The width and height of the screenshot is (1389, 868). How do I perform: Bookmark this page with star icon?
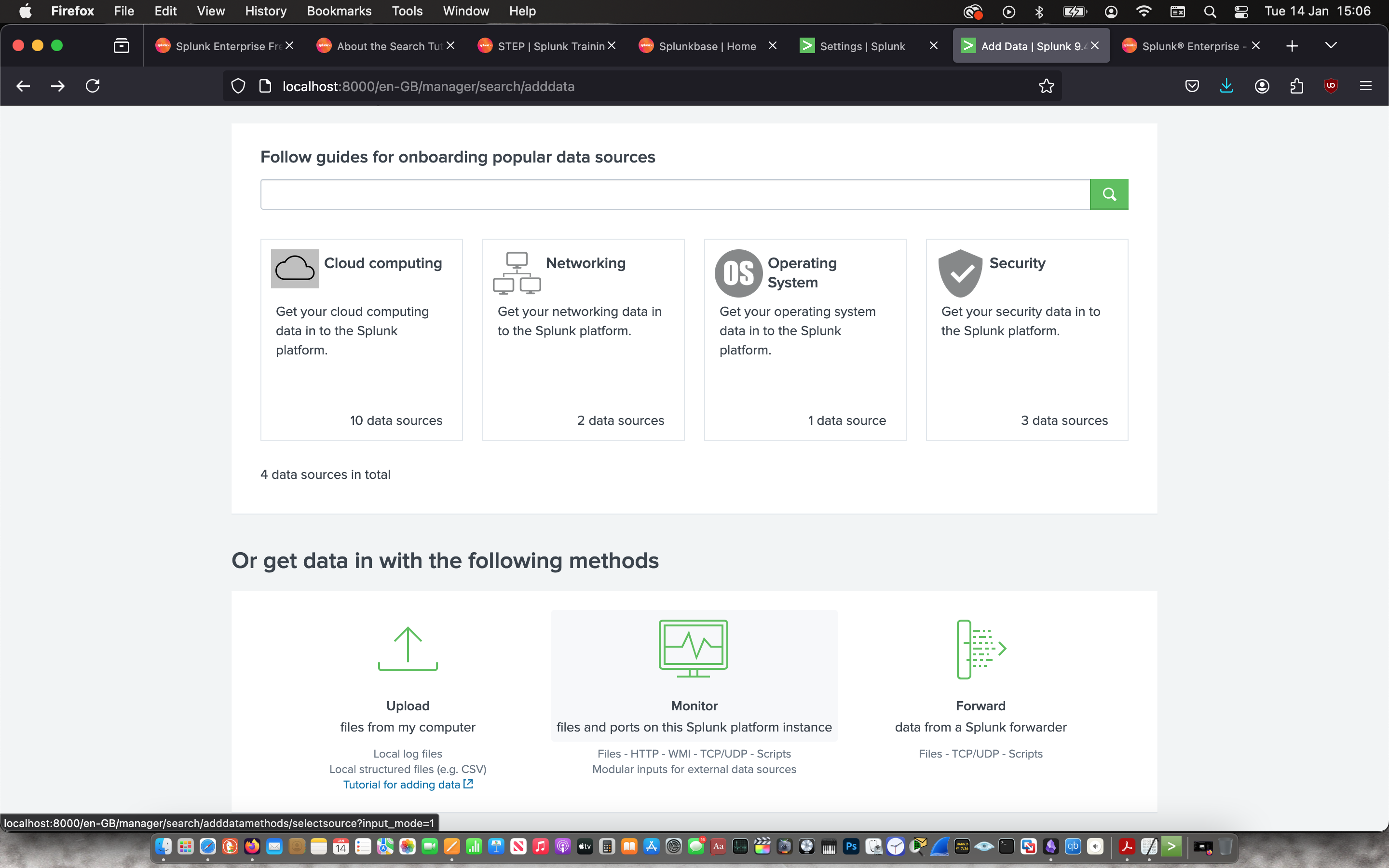[x=1046, y=86]
